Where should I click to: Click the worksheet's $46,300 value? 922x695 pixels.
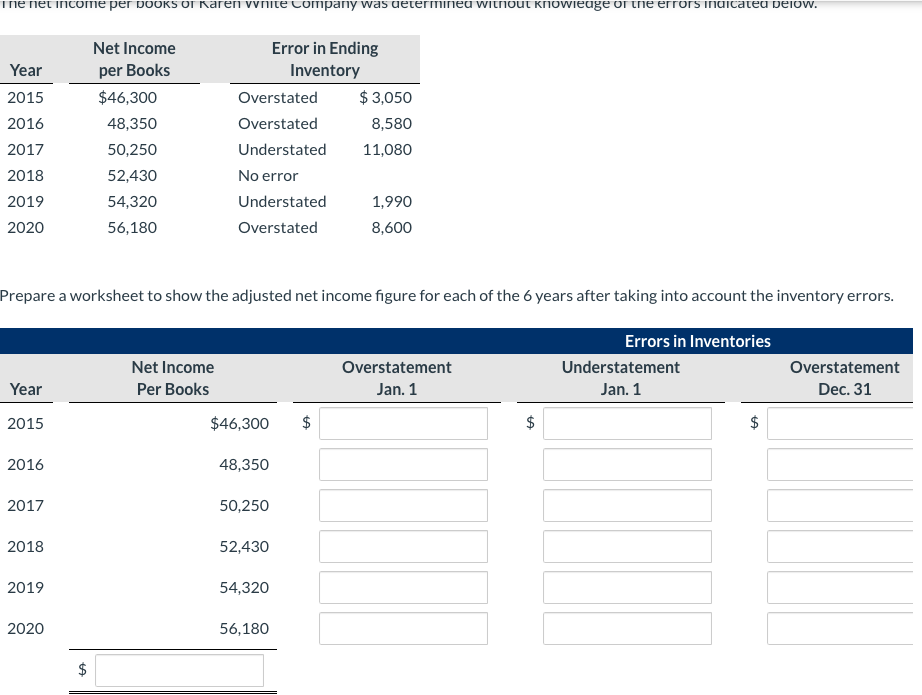[x=240, y=423]
